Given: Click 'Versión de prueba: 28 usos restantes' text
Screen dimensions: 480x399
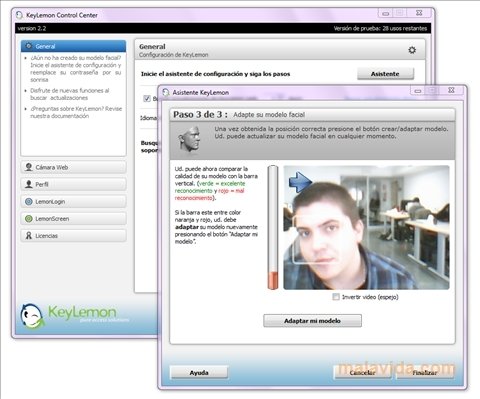Looking at the screenshot, I should (380, 28).
